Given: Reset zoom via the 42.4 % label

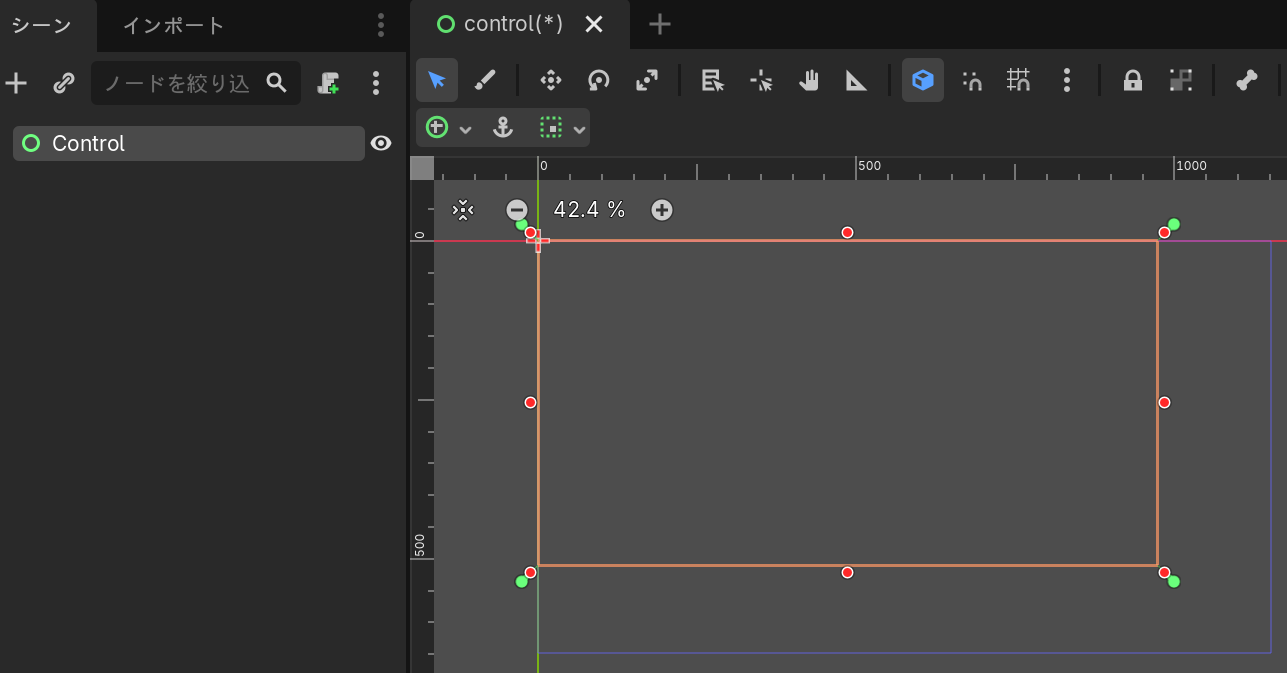Looking at the screenshot, I should tap(589, 210).
